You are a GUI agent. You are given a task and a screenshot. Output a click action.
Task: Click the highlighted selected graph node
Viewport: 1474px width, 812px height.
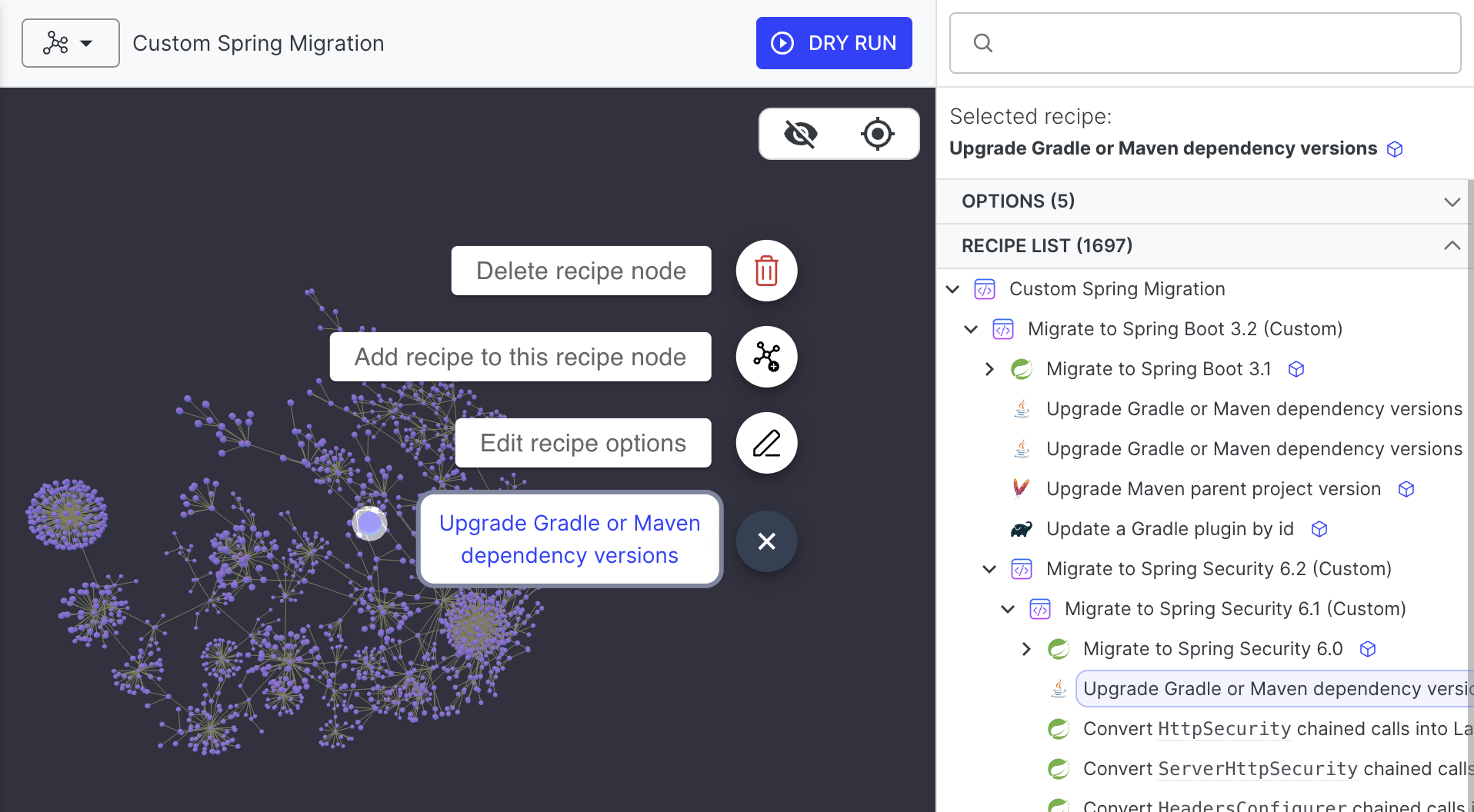point(370,524)
